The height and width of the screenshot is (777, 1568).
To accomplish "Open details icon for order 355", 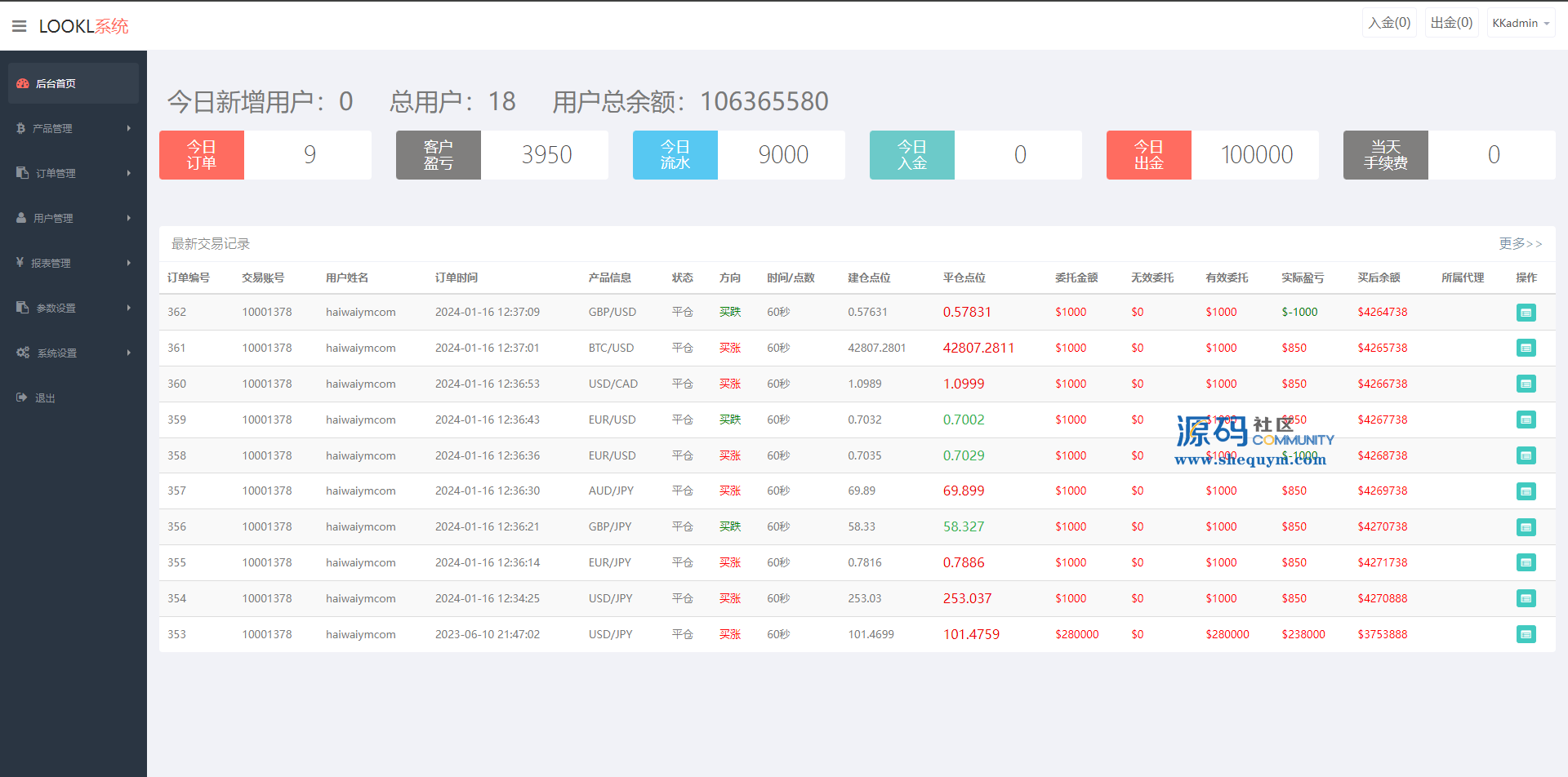I will 1526,562.
